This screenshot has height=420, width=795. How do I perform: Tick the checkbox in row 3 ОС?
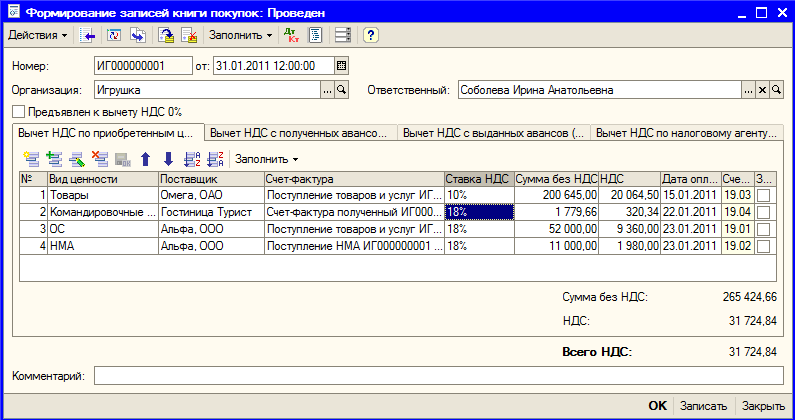click(763, 229)
